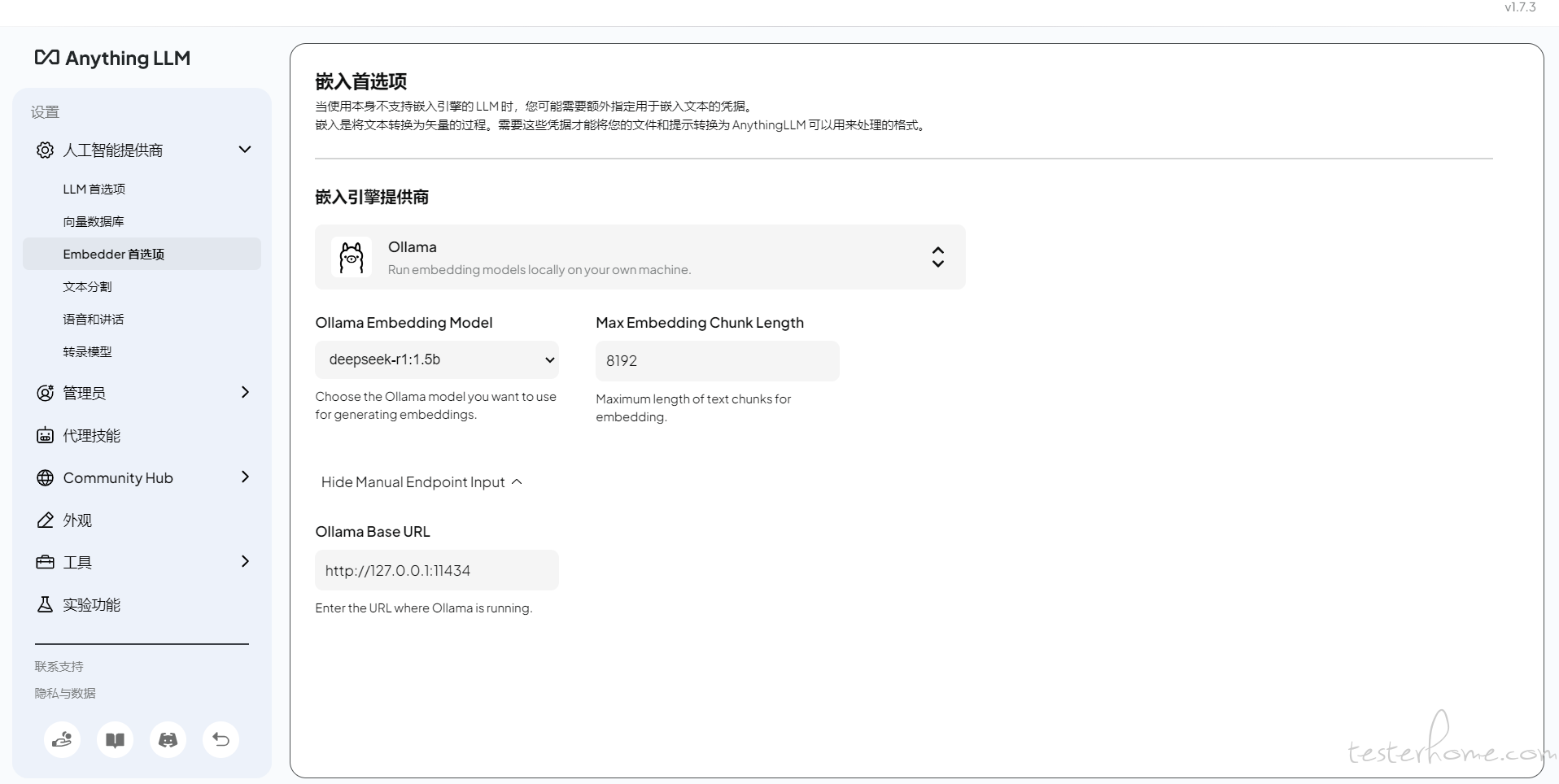Click the Ollama llama icon
Image resolution: width=1559 pixels, height=784 pixels.
pos(352,257)
